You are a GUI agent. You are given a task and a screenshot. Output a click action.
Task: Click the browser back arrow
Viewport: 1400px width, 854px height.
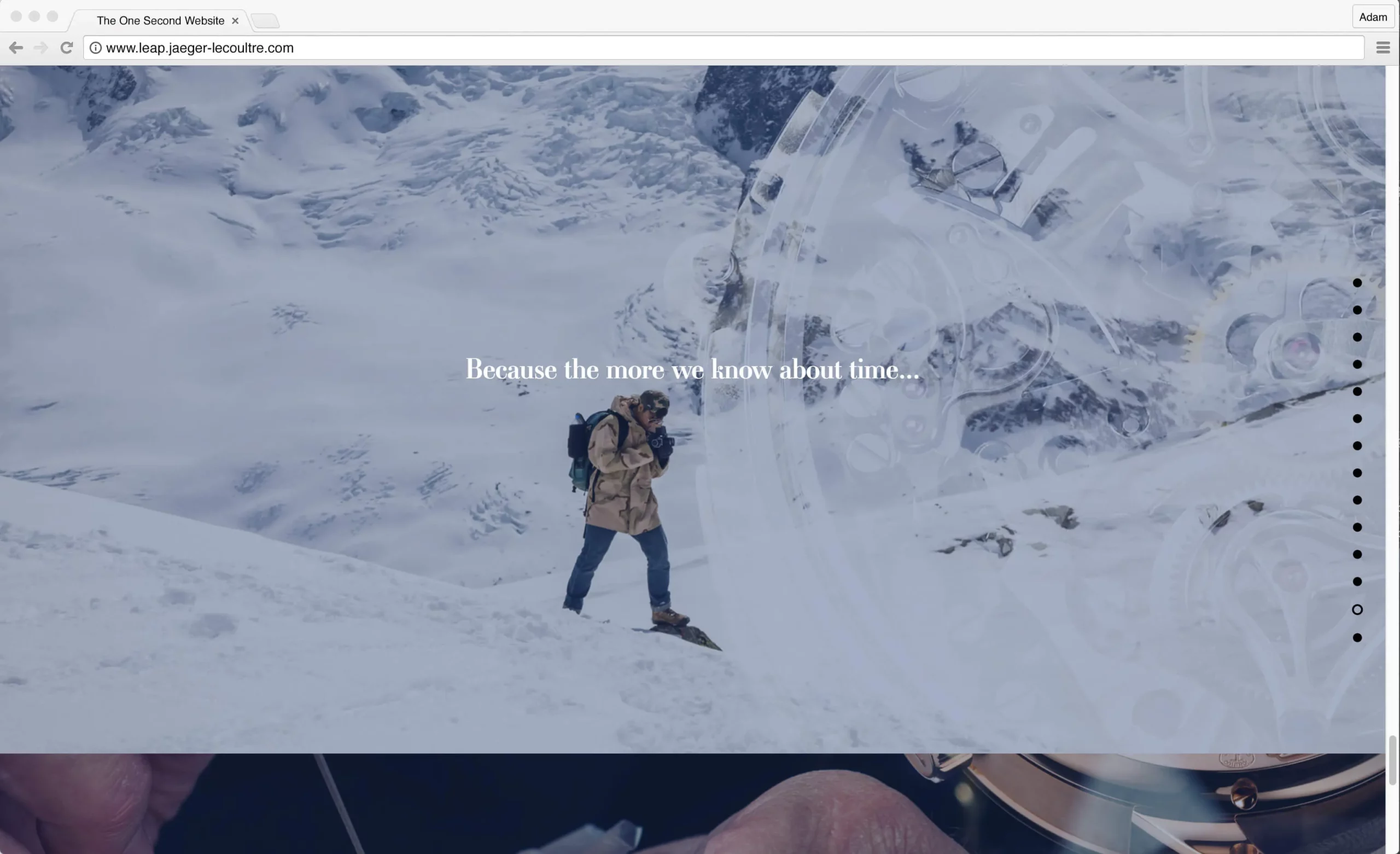pos(16,48)
